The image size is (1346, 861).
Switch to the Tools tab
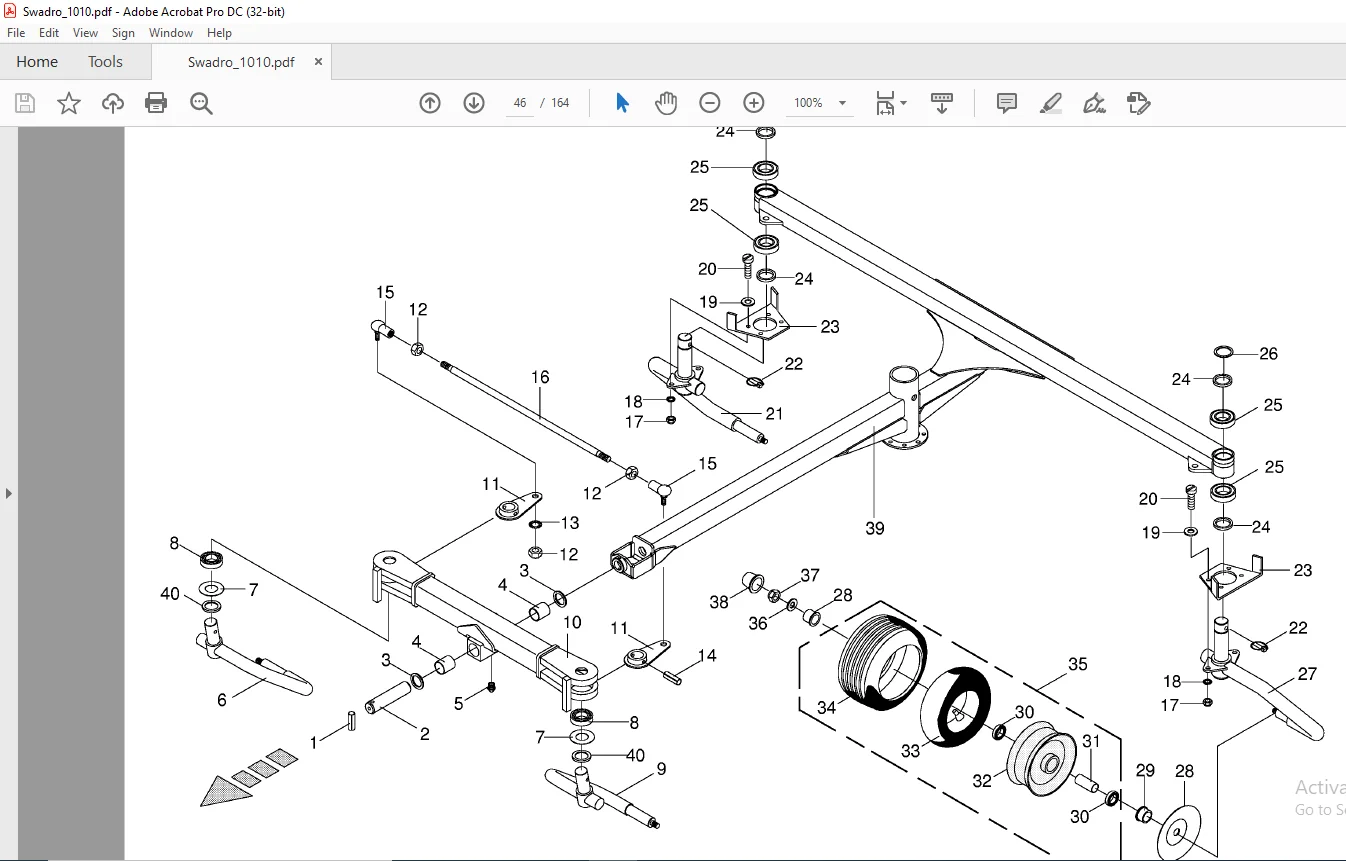pos(105,62)
